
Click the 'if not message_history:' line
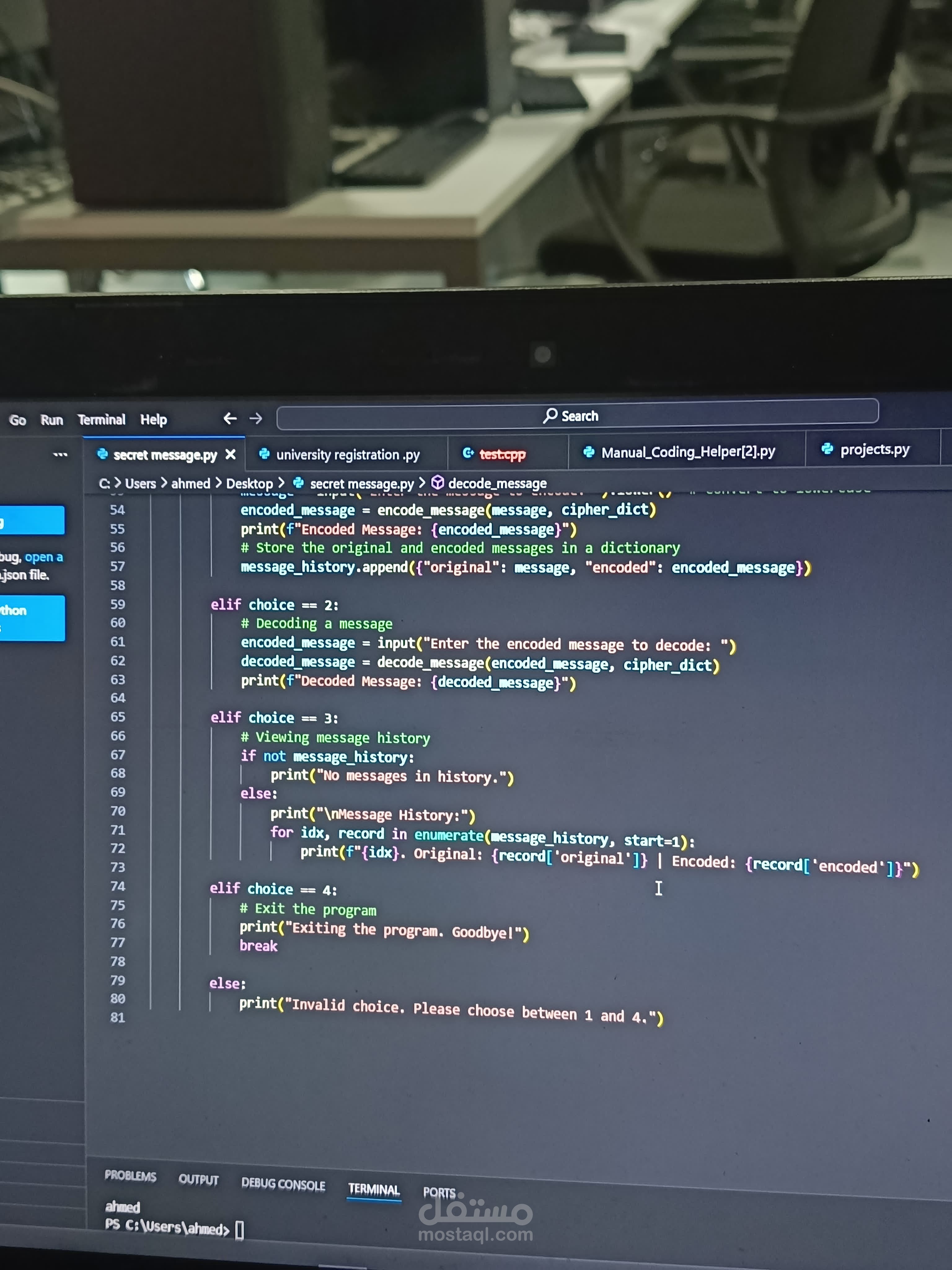coord(327,757)
